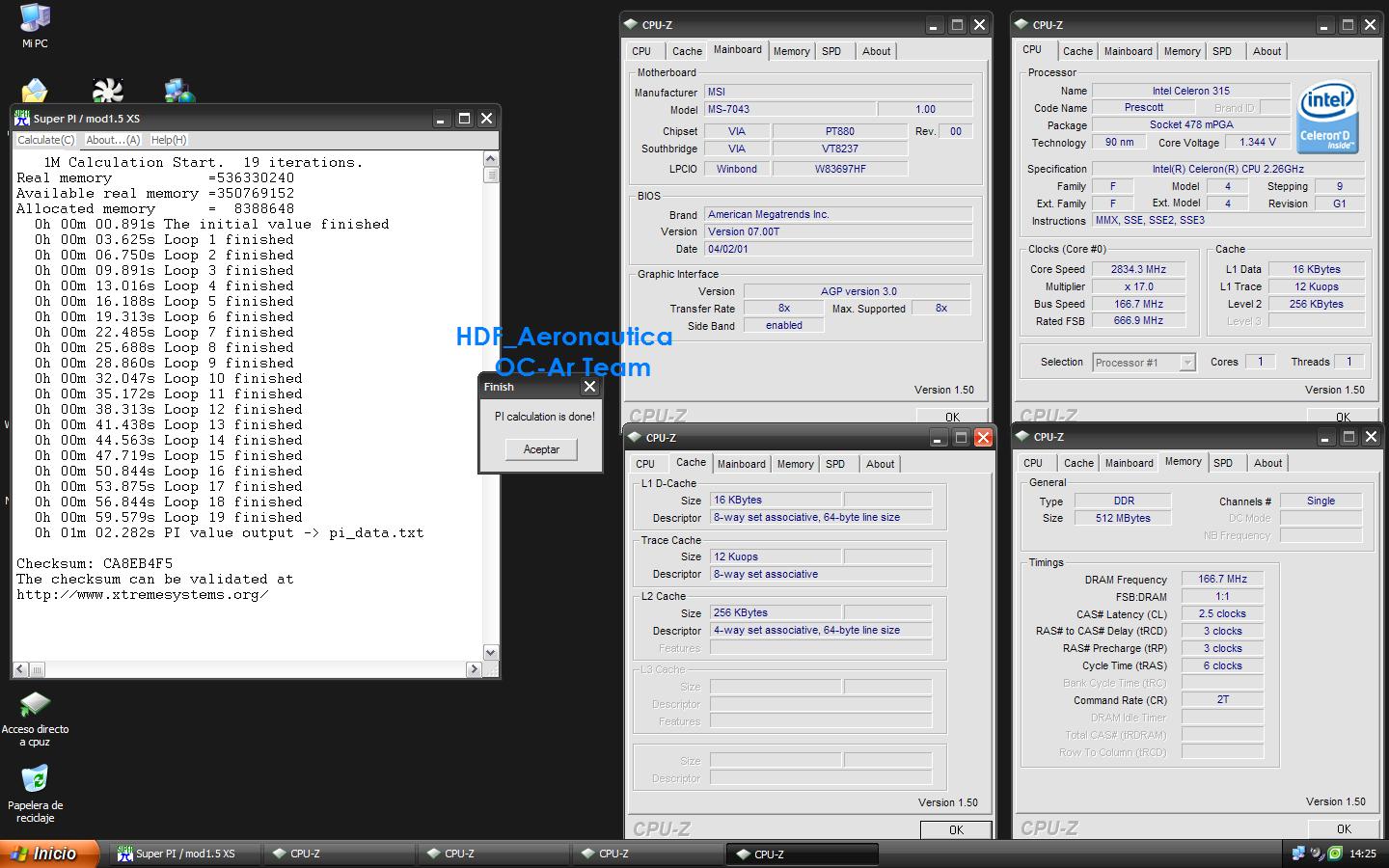Open the About...(A) menu in Super PI
Screen dimensions: 1389x868
click(x=113, y=140)
